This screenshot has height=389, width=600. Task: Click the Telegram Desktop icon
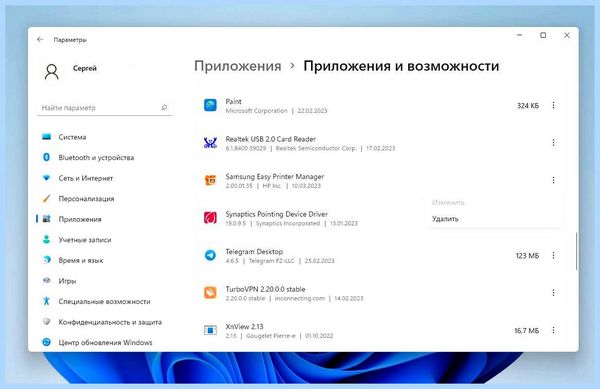click(210, 255)
